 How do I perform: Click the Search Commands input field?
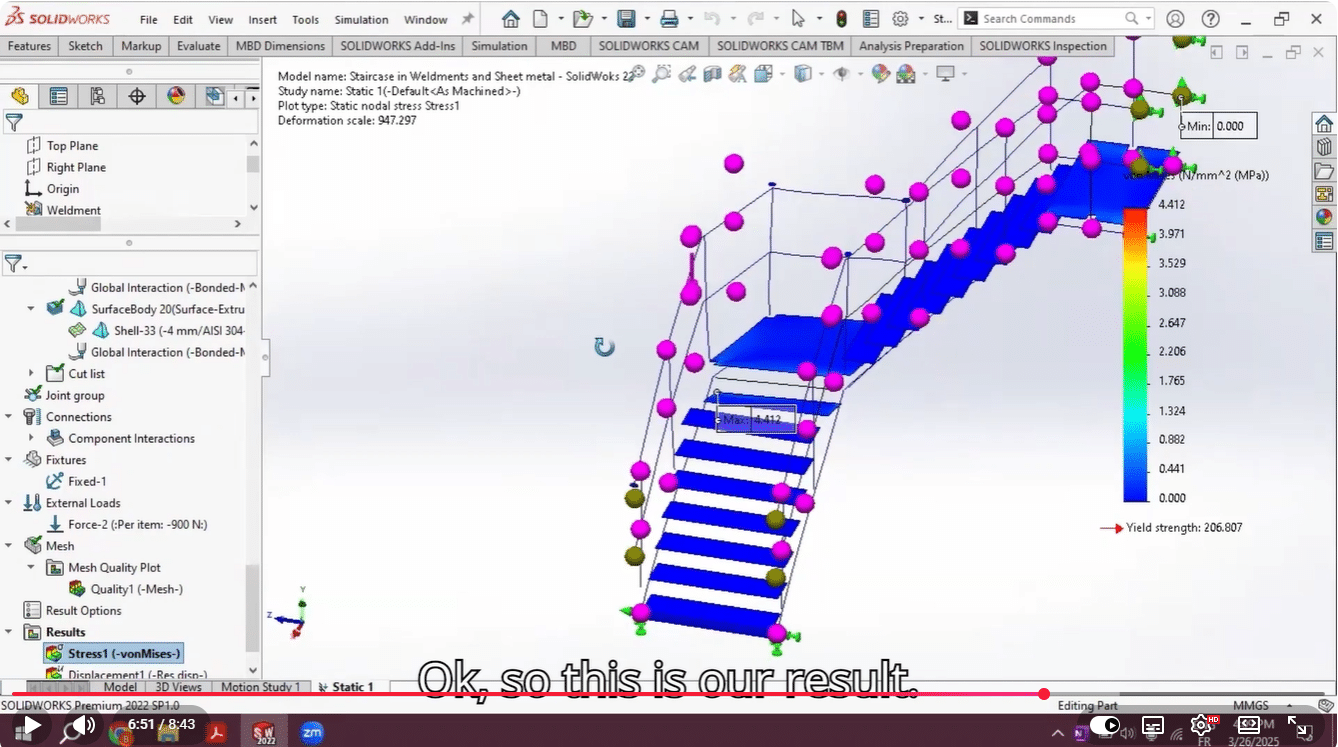[1050, 19]
